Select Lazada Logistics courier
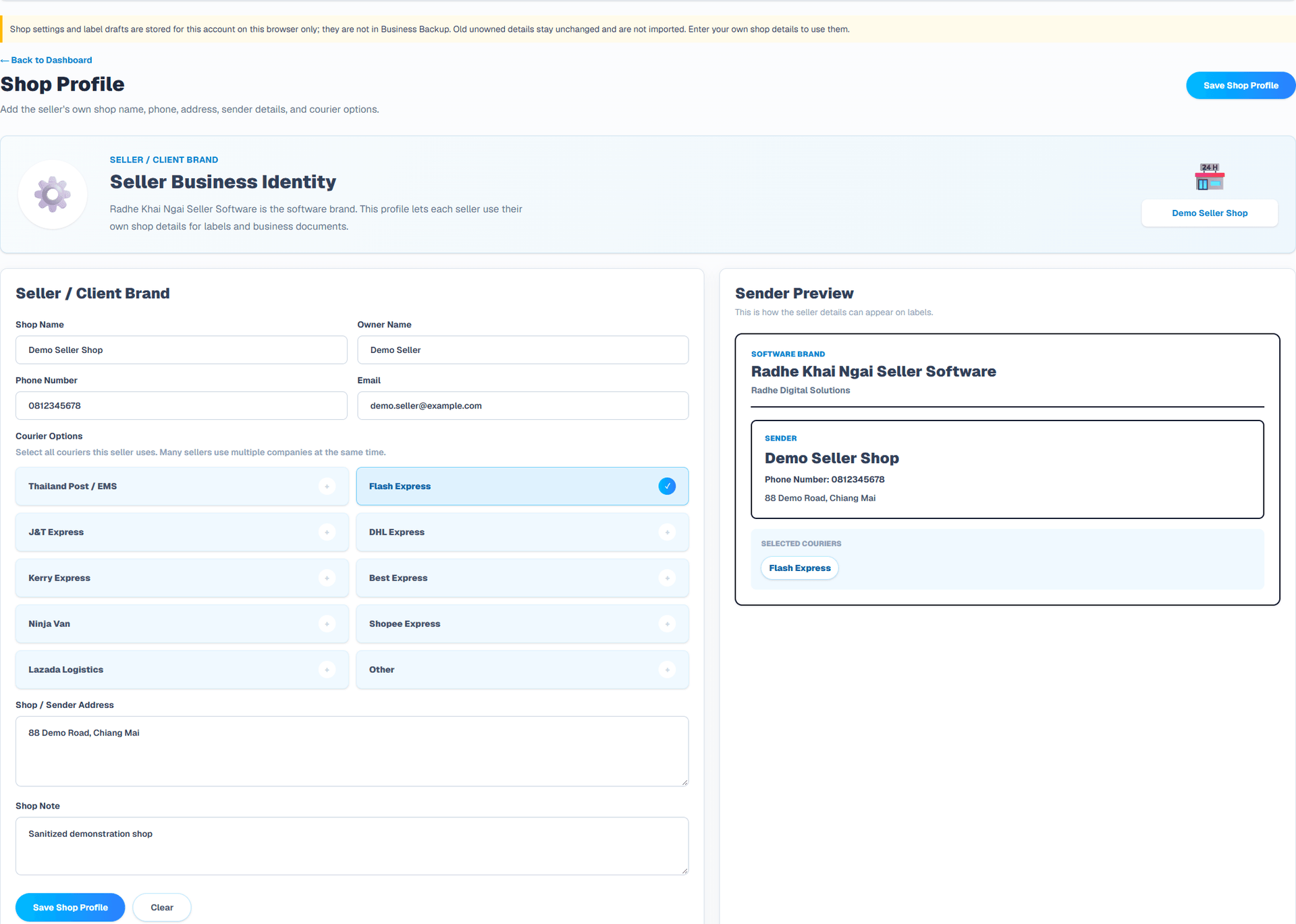The height and width of the screenshot is (924, 1296). pos(182,670)
